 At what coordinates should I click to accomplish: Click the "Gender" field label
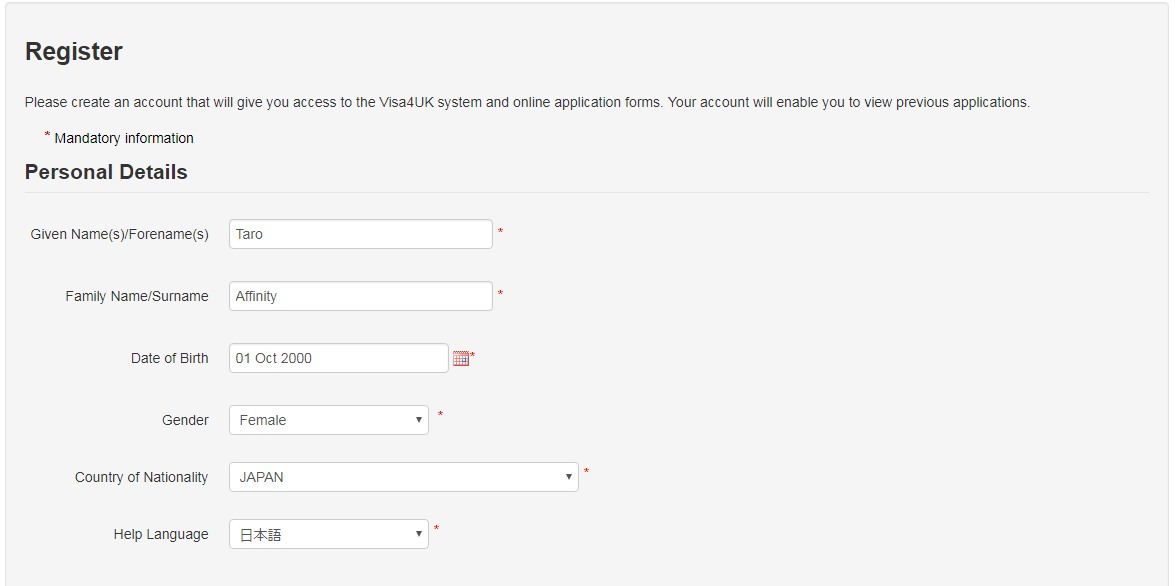click(x=185, y=420)
